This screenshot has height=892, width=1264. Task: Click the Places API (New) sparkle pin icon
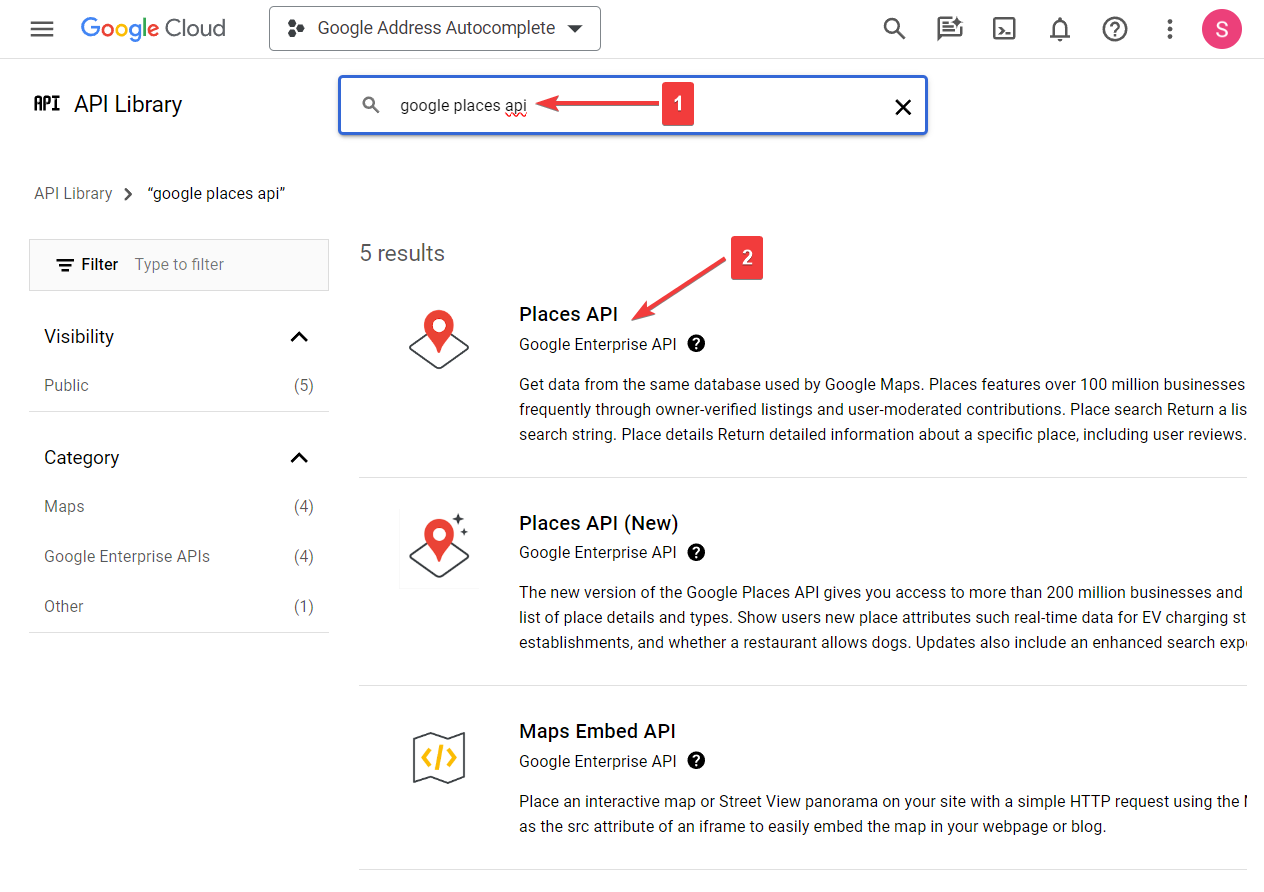click(439, 547)
